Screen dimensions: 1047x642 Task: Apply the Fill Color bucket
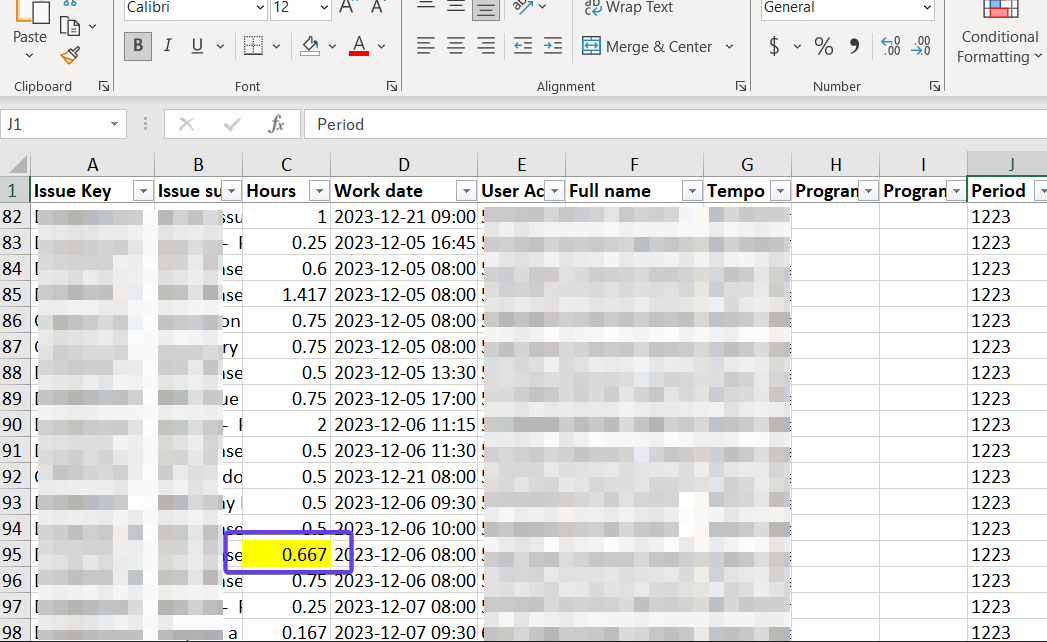click(x=310, y=46)
